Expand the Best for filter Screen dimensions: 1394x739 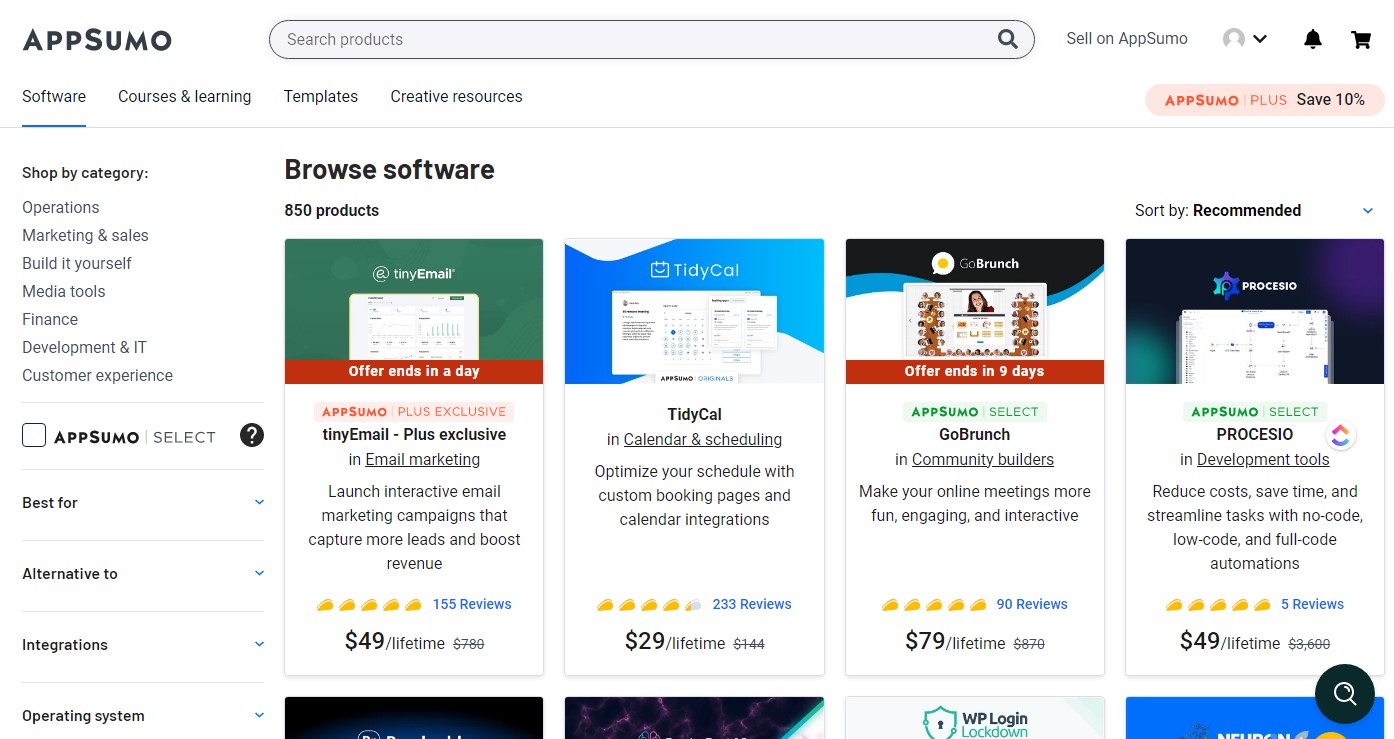[143, 503]
